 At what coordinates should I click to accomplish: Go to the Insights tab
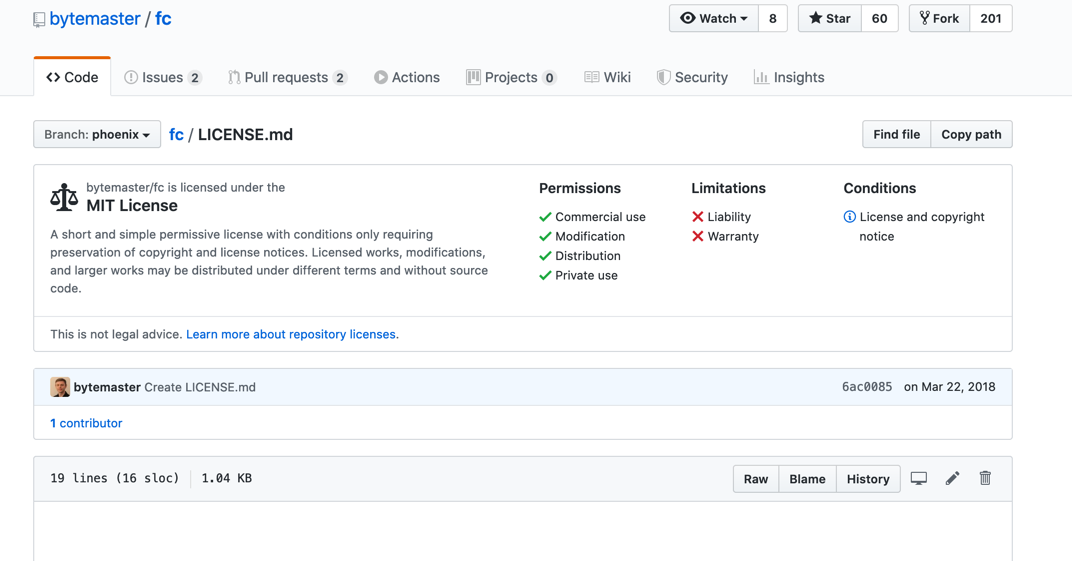[x=789, y=77]
